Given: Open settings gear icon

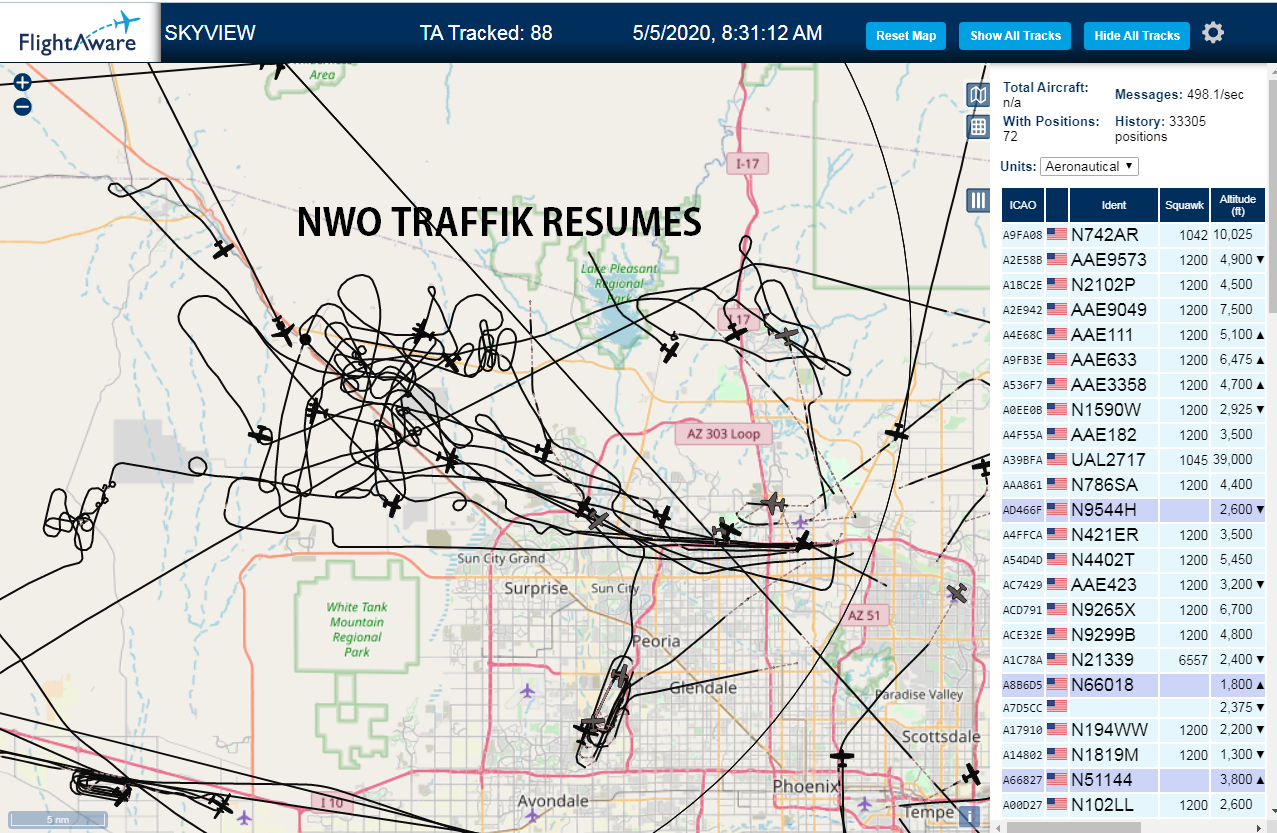Looking at the screenshot, I should pyautogui.click(x=1213, y=33).
